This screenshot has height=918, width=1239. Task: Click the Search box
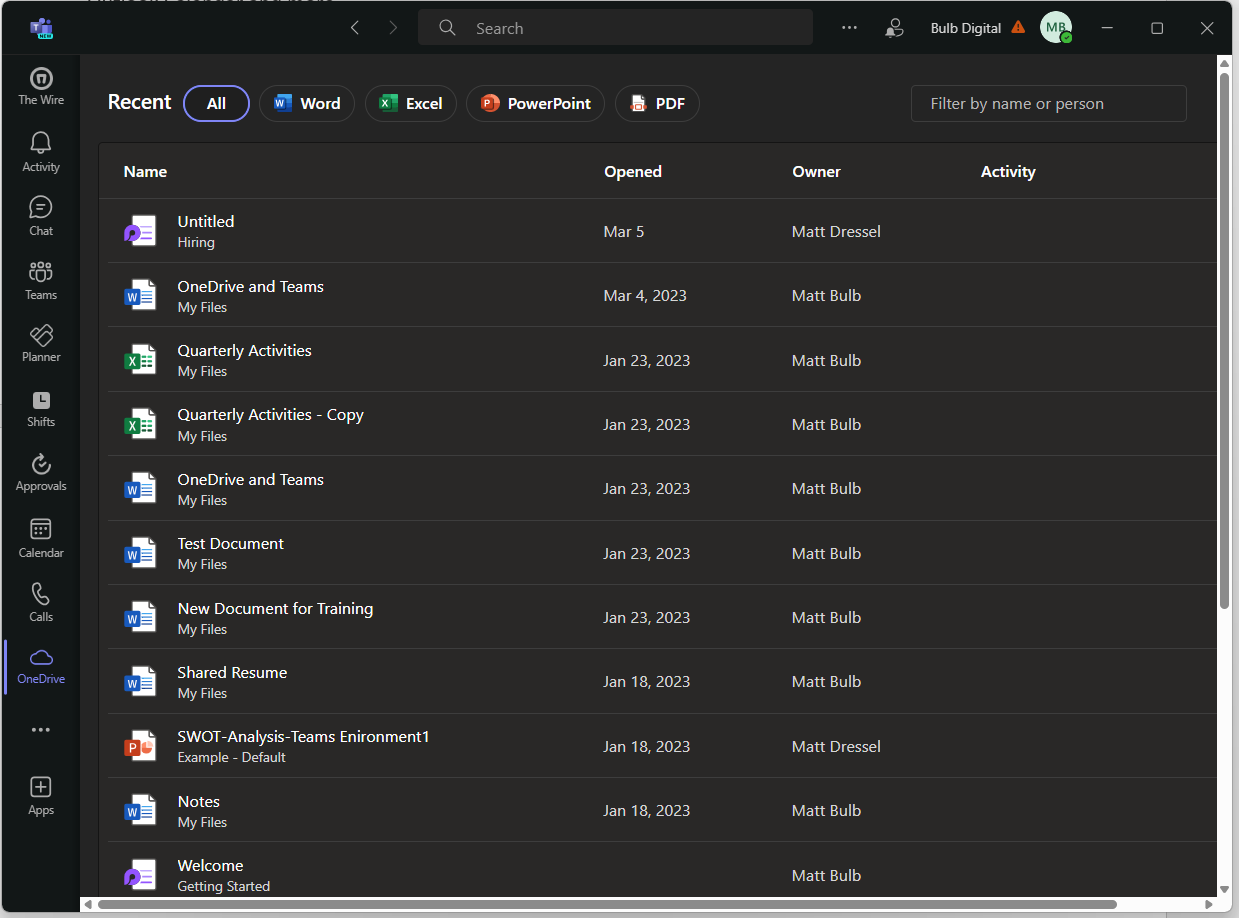click(615, 28)
